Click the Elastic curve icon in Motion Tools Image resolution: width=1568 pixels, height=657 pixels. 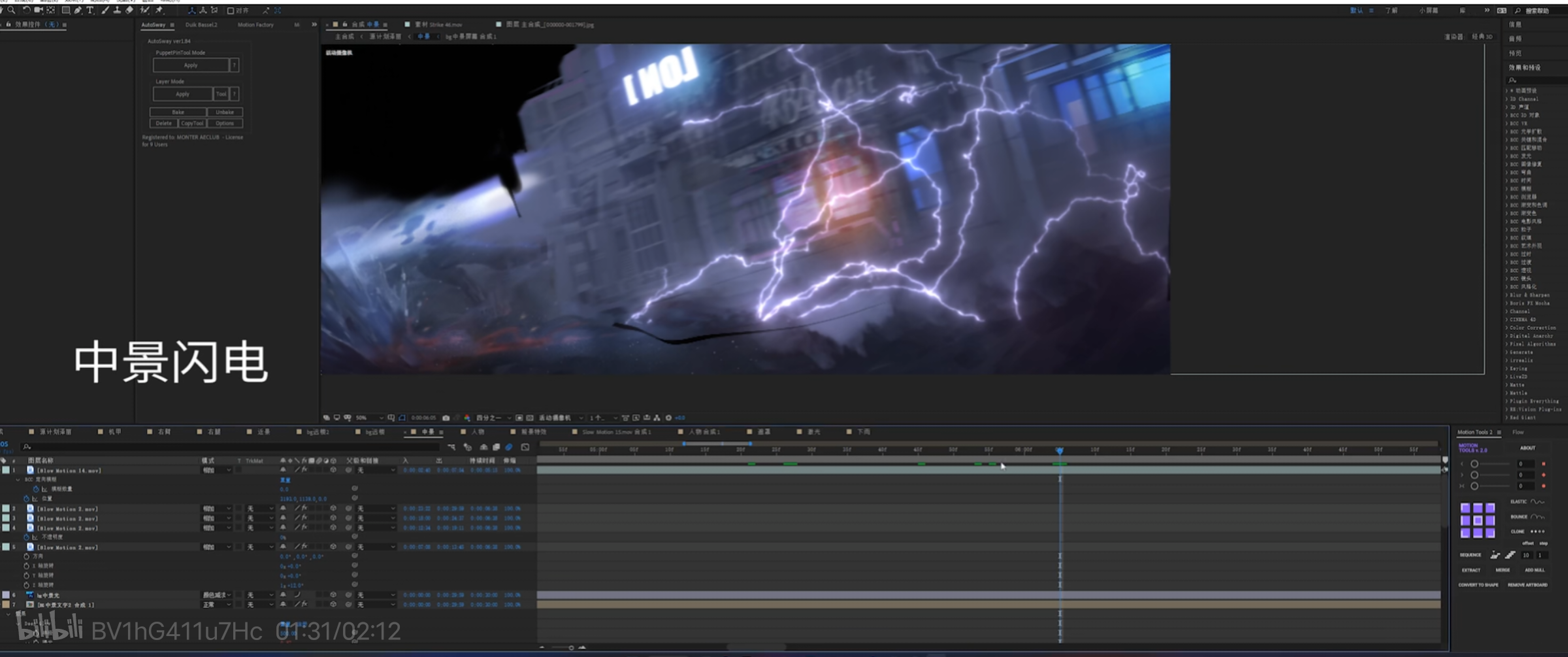point(1538,502)
